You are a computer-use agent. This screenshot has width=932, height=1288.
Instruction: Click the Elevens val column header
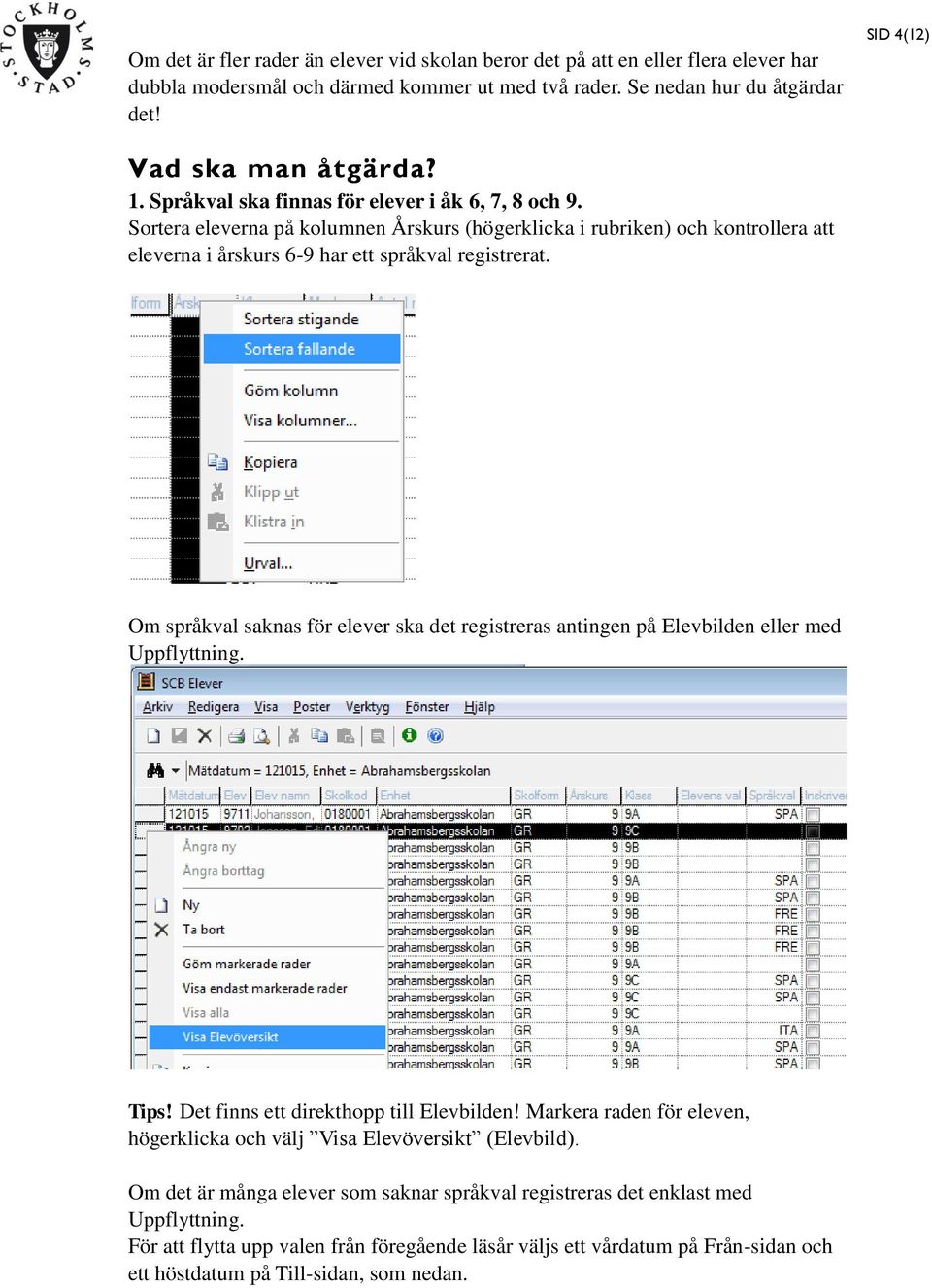pyautogui.click(x=712, y=796)
